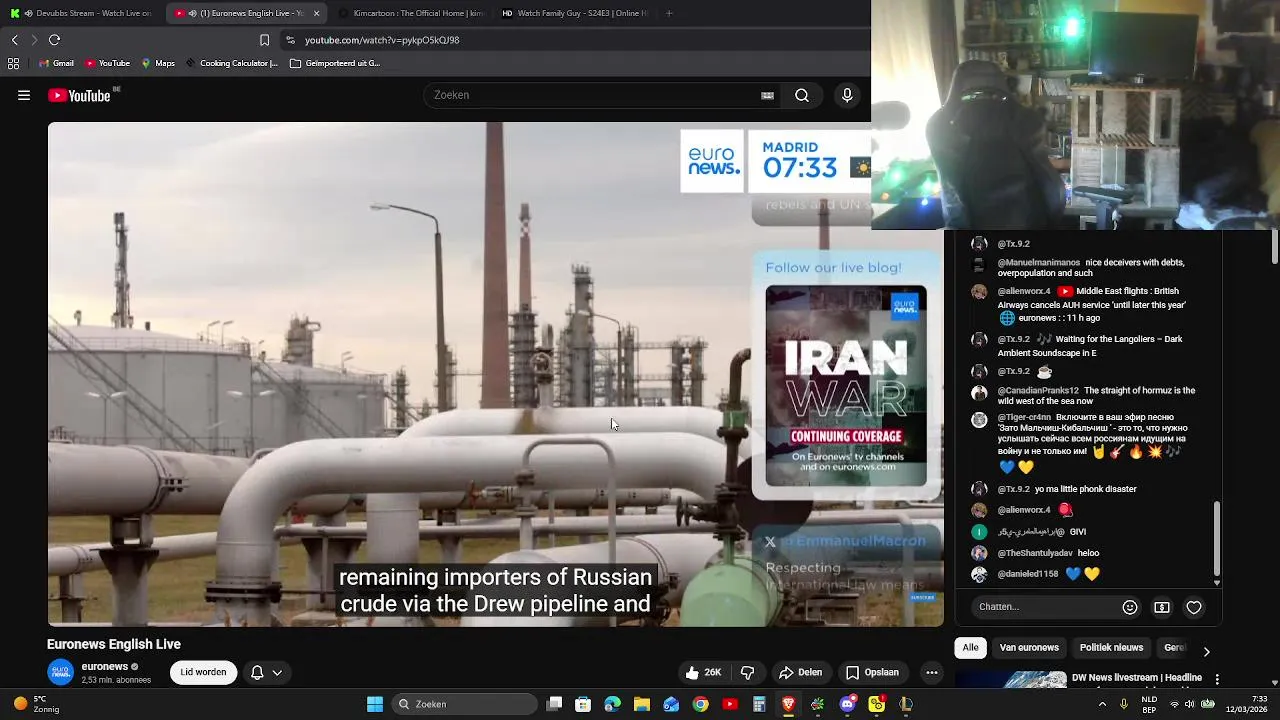Click the Lid worden button
The height and width of the screenshot is (720, 1280).
[x=203, y=672]
